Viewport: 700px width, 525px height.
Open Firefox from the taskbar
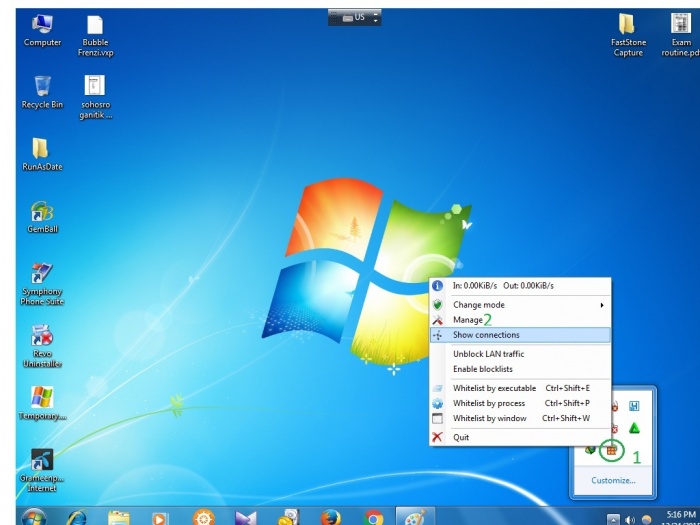click(332, 518)
